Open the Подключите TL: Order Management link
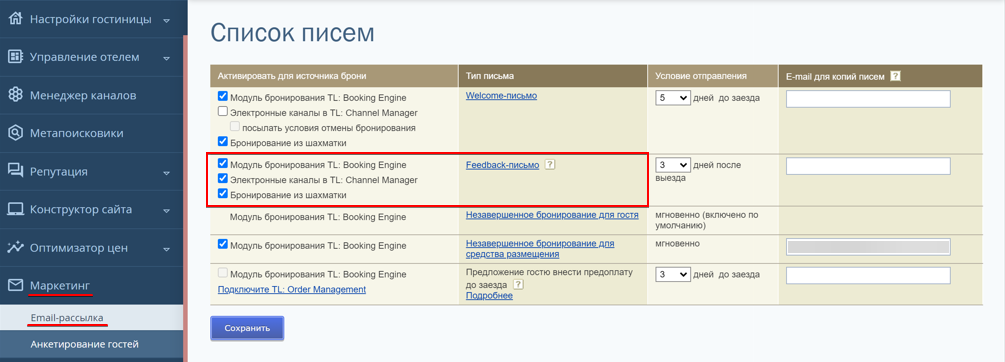 coord(292,290)
